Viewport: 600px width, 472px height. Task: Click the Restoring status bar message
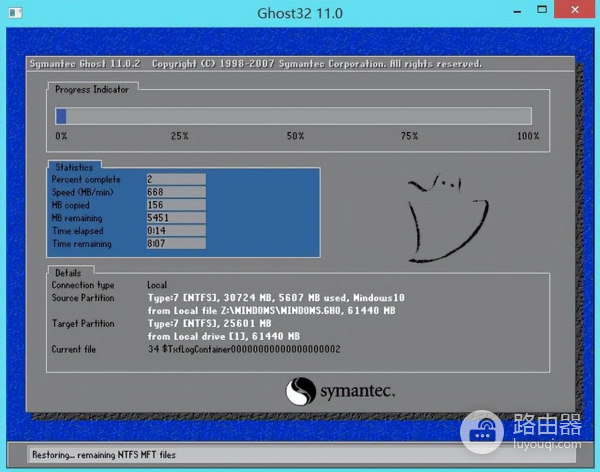click(x=111, y=457)
